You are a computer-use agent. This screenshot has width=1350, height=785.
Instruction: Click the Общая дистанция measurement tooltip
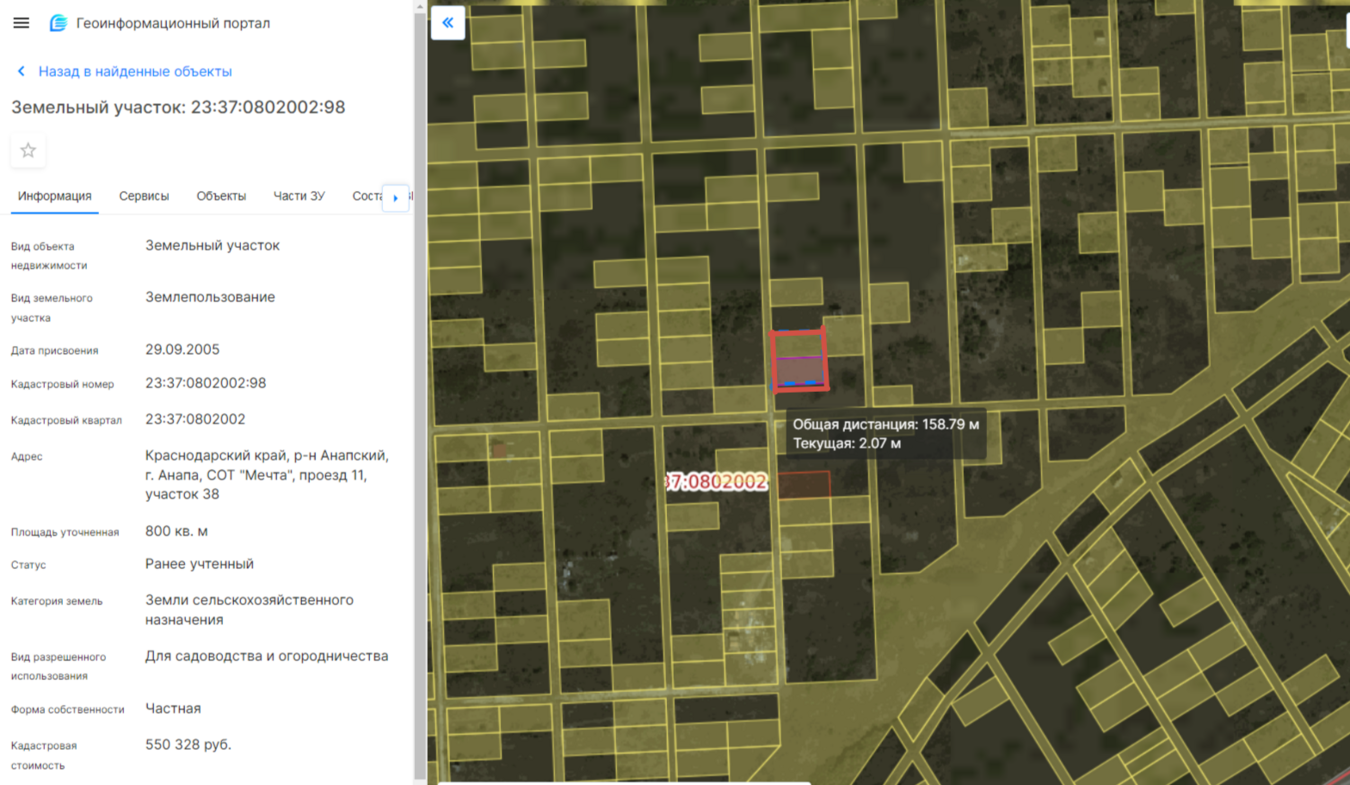coord(885,433)
